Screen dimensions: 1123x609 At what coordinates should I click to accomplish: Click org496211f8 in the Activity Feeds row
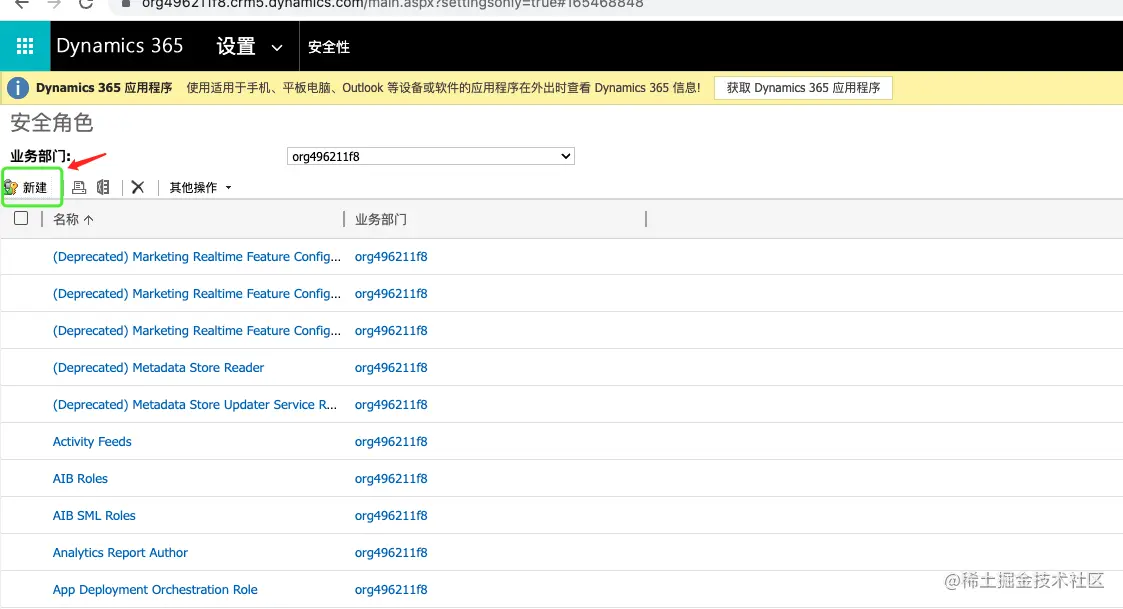coord(391,442)
